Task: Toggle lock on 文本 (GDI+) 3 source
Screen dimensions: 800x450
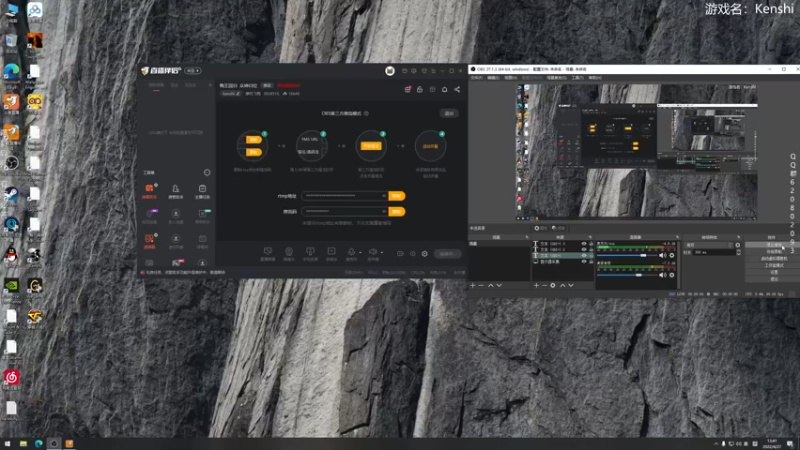Action: [591, 244]
